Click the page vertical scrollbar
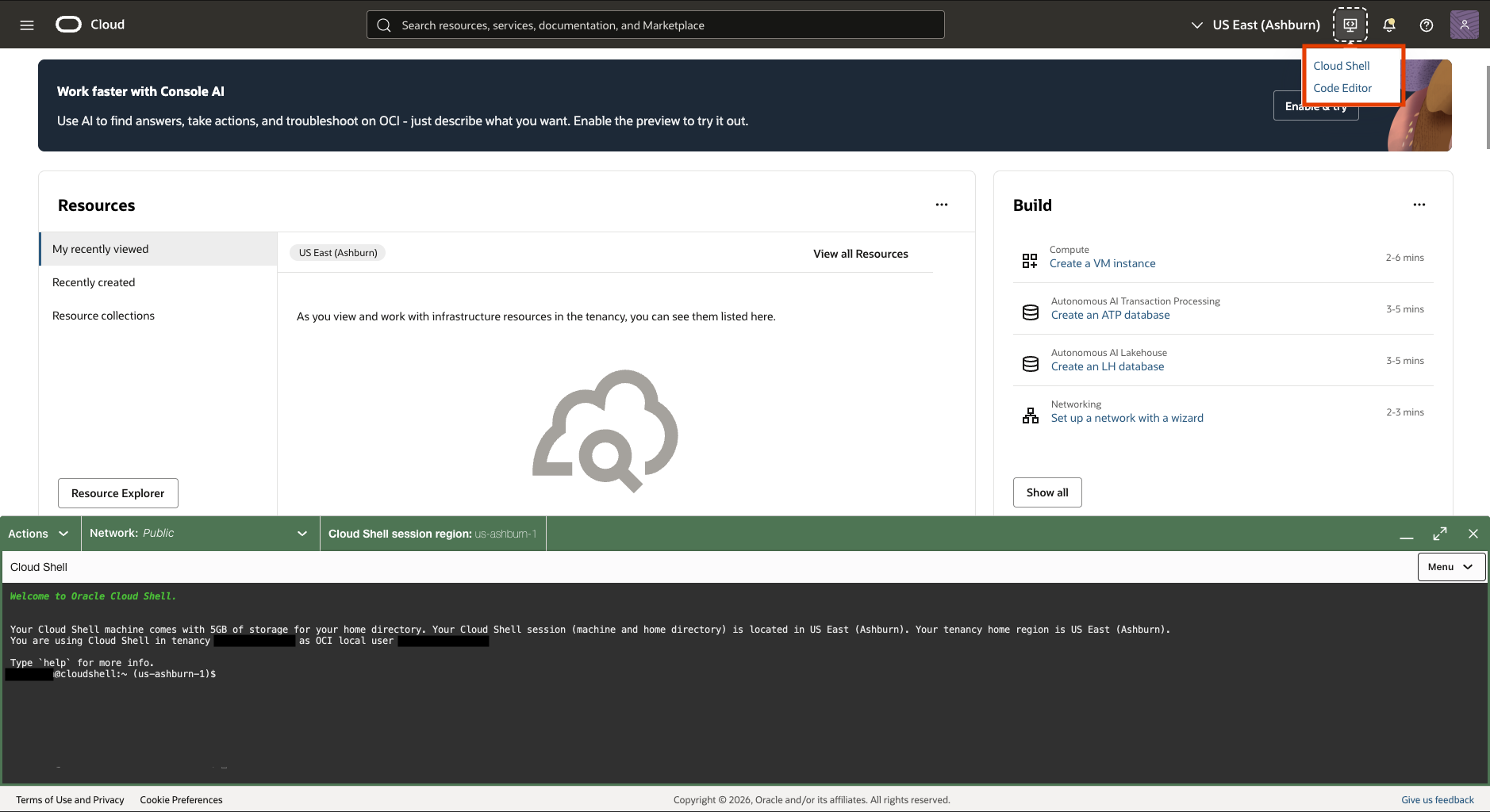 coord(1488,107)
